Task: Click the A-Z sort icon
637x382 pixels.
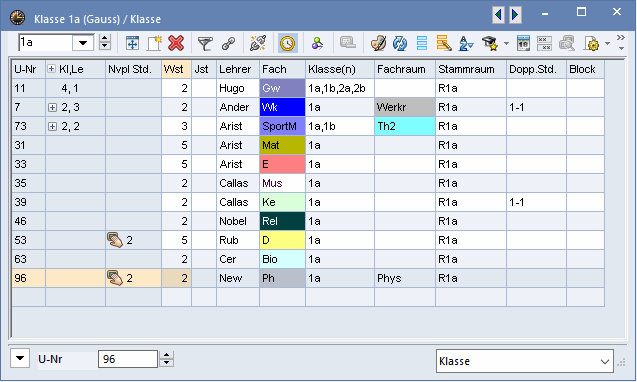Action: (x=466, y=43)
